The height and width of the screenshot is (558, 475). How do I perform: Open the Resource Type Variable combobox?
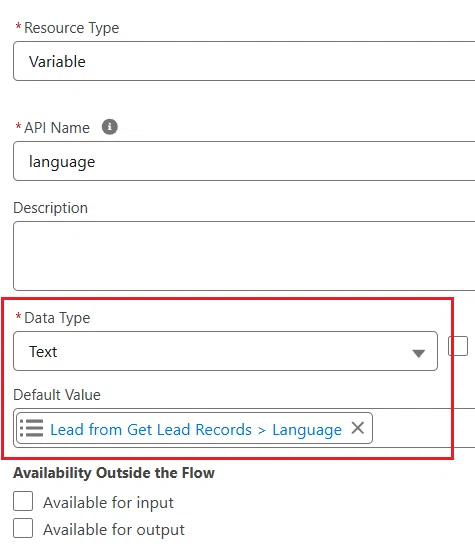[244, 61]
